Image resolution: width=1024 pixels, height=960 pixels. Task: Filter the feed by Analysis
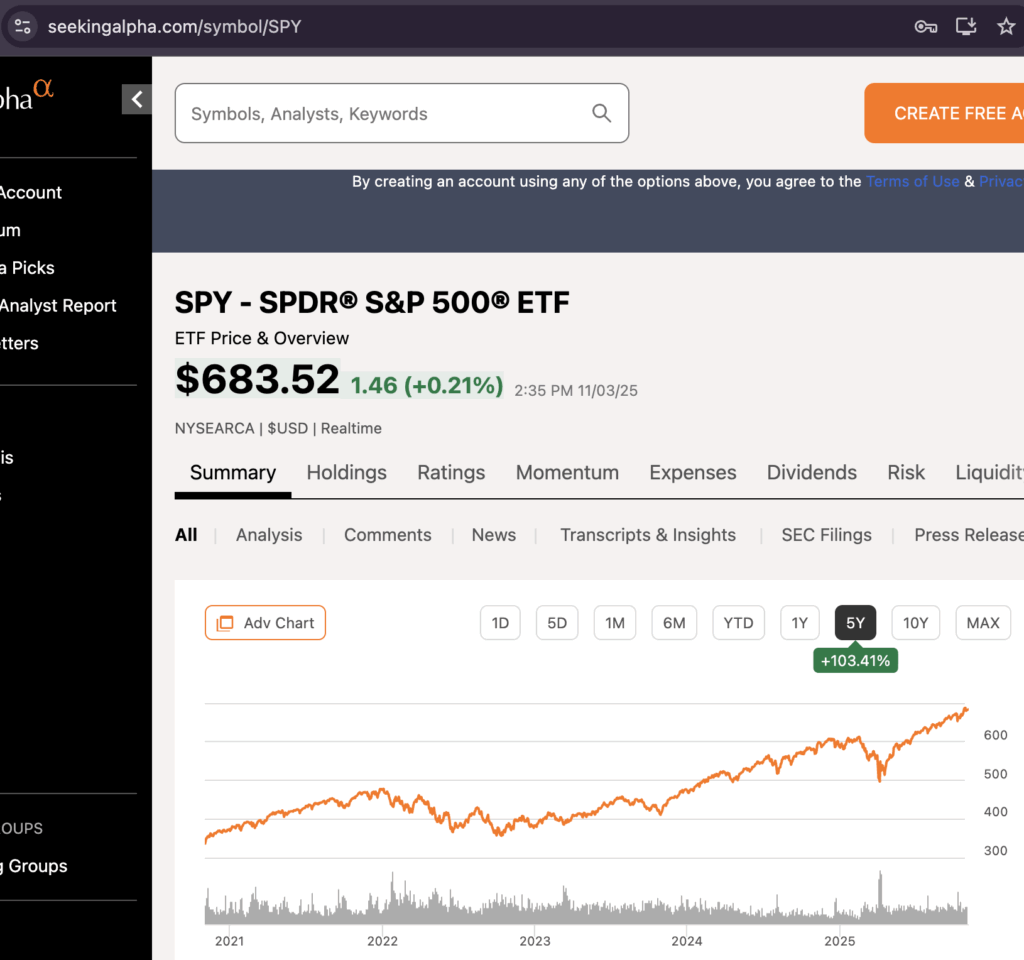[268, 535]
